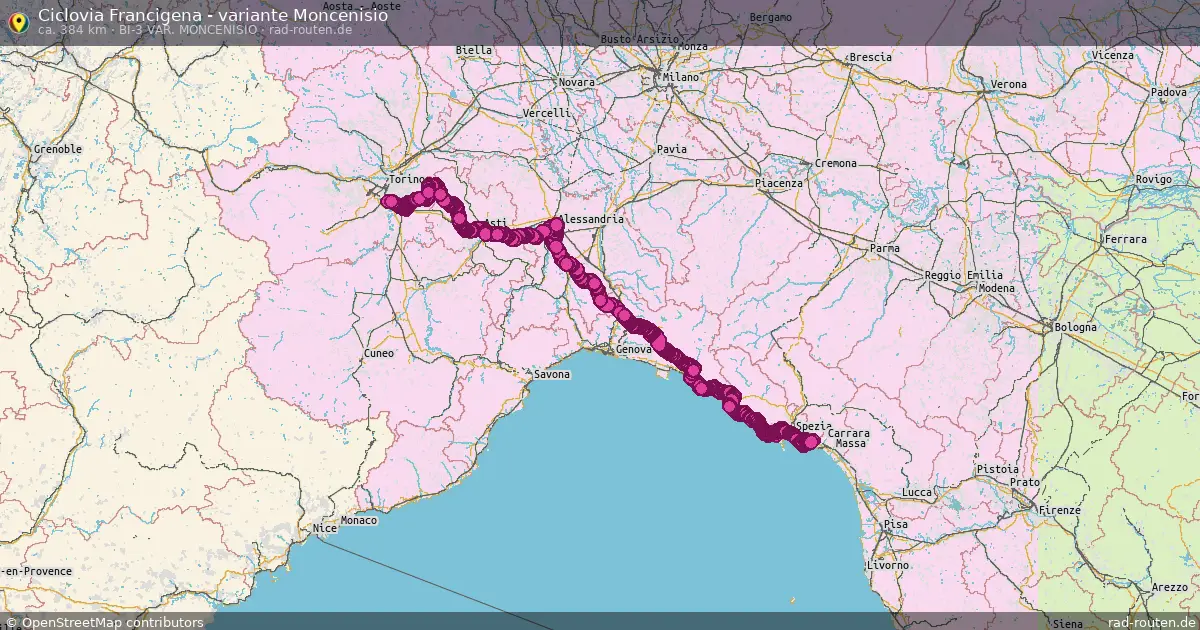Click the Monaco label
This screenshot has width=1200, height=630.
(x=359, y=521)
